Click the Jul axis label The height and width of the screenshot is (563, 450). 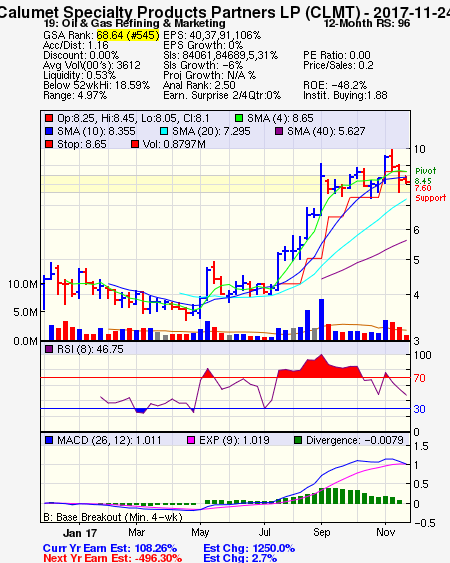coord(264,532)
